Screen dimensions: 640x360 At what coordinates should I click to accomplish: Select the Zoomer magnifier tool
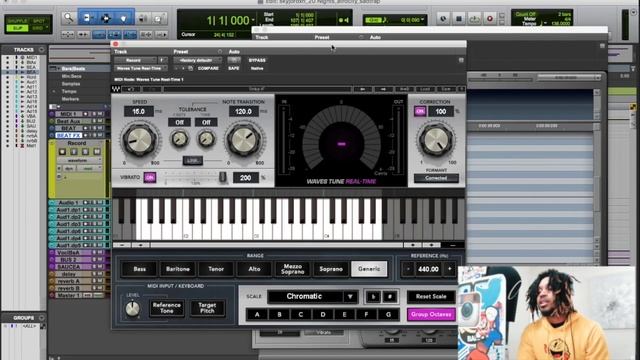pyautogui.click(x=69, y=18)
